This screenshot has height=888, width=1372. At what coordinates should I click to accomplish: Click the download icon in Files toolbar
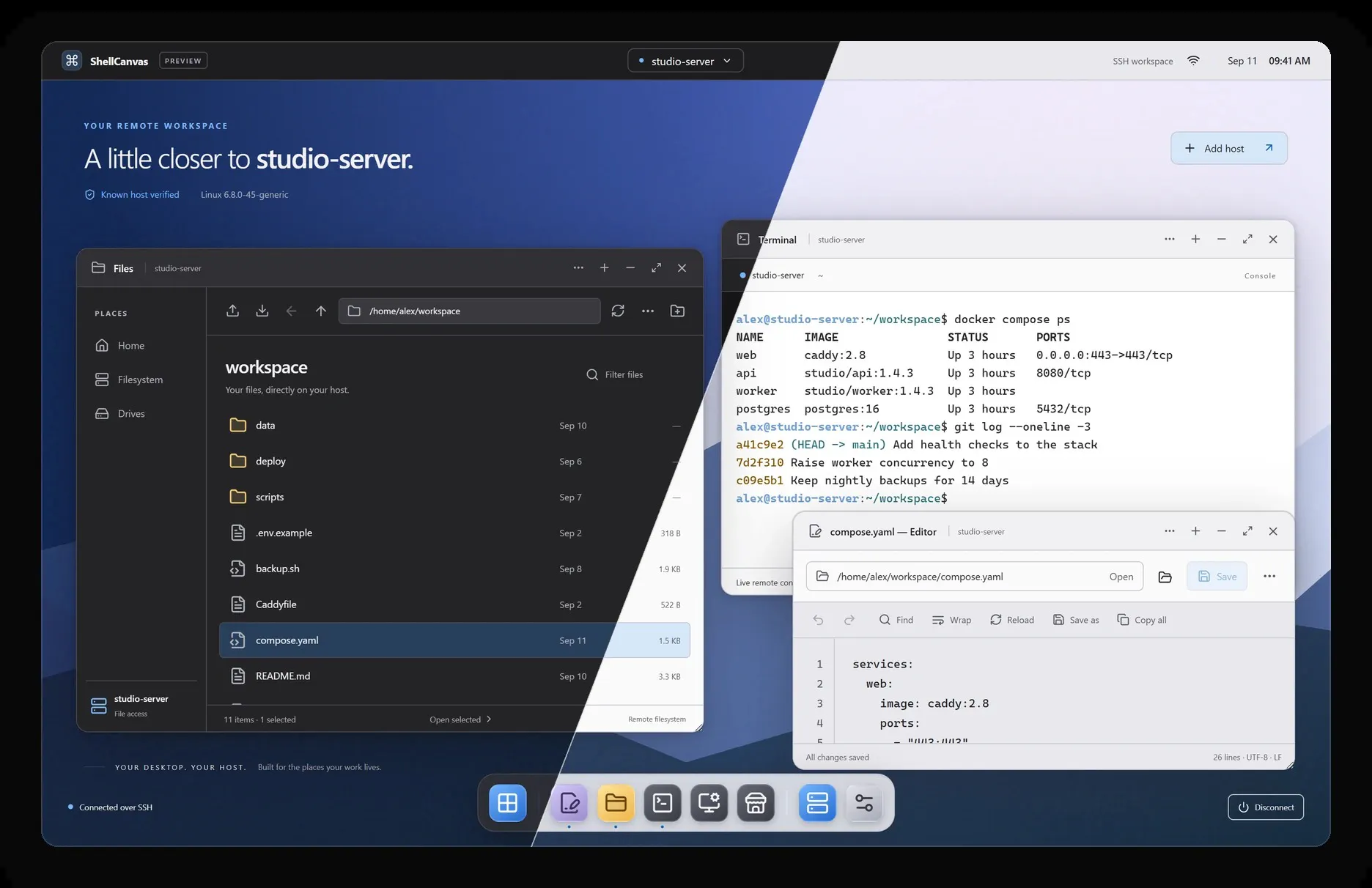tap(262, 311)
